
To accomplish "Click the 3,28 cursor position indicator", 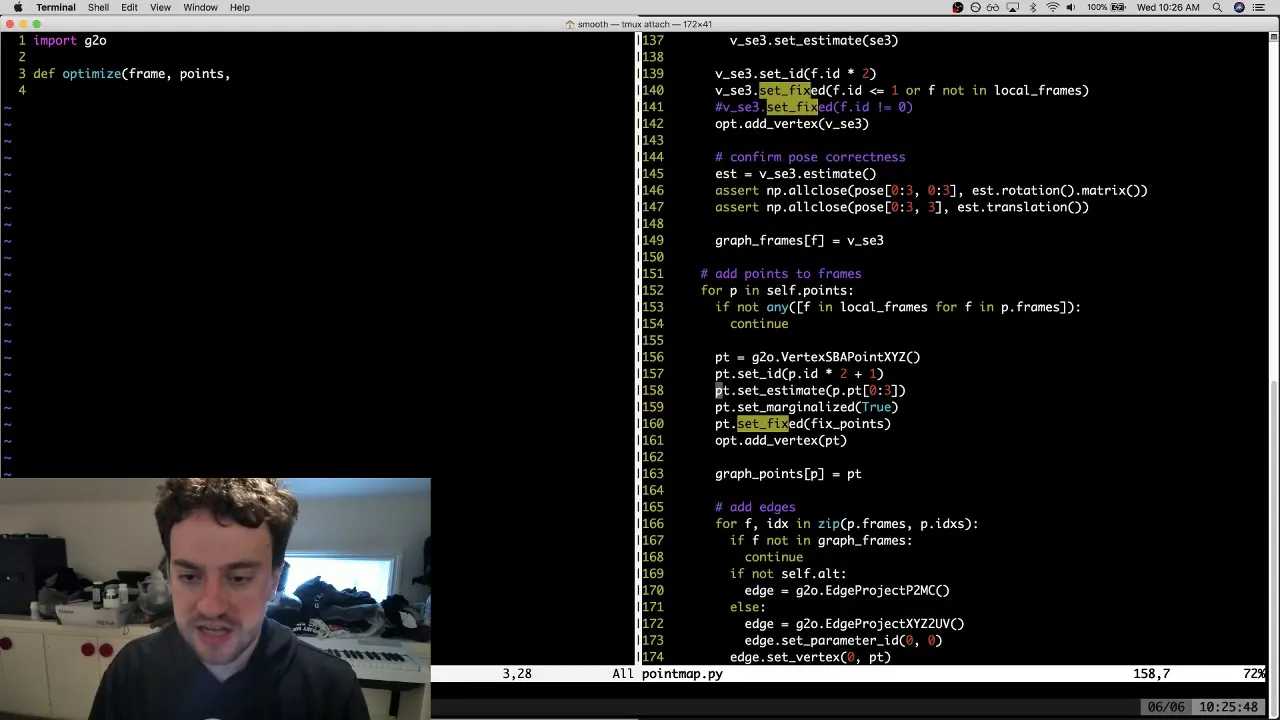I will click(517, 674).
